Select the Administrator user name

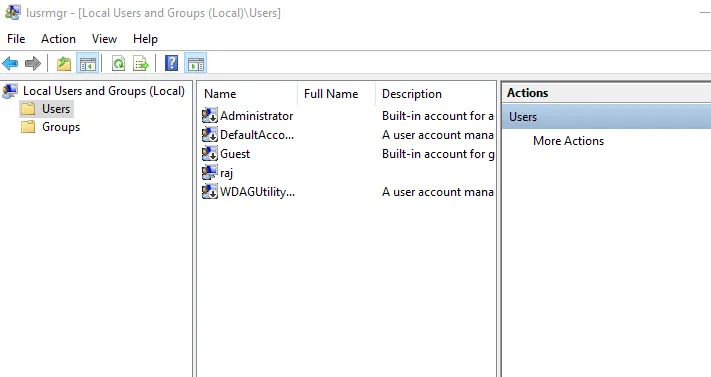coord(257,116)
